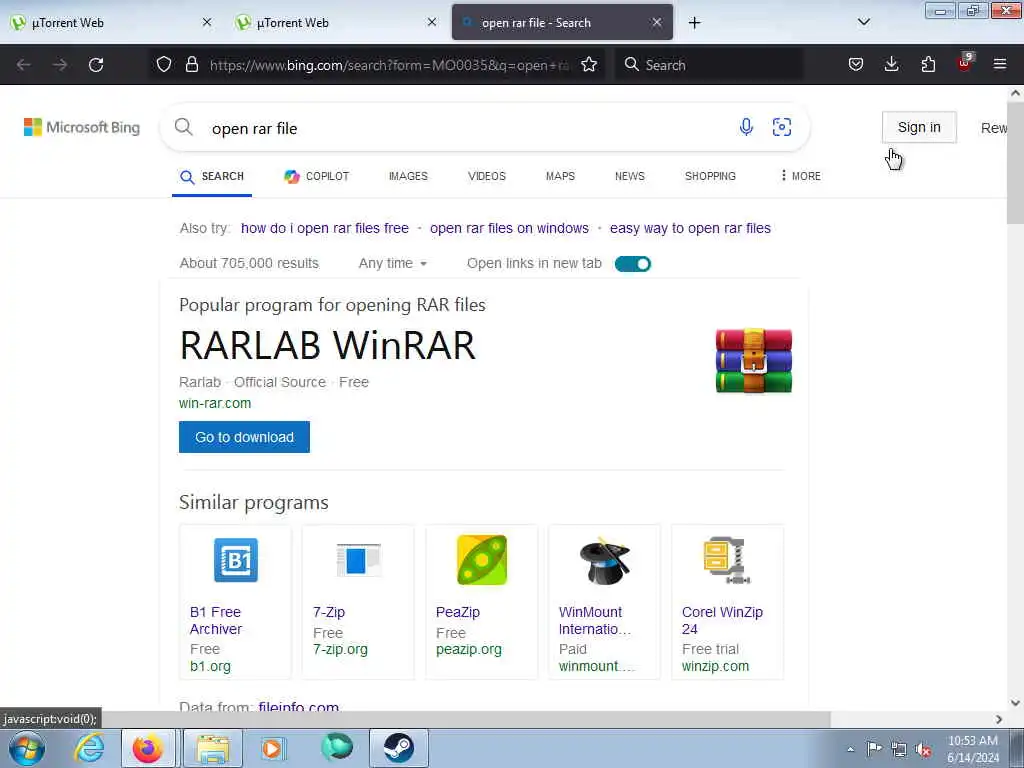Click the Bing search magnifier icon
The image size is (1024, 768).
click(x=184, y=127)
